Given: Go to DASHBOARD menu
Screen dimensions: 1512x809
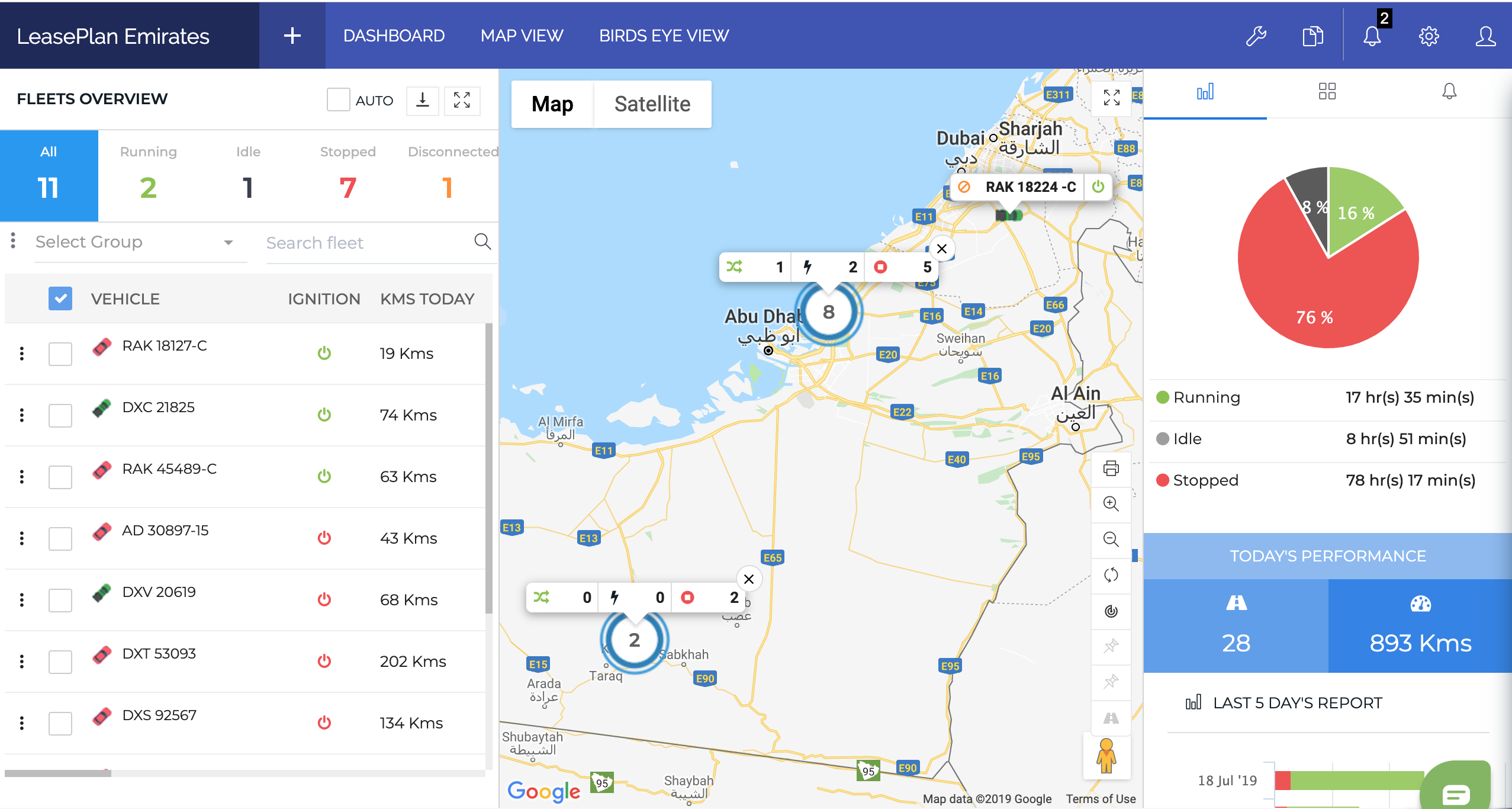Looking at the screenshot, I should 394,36.
